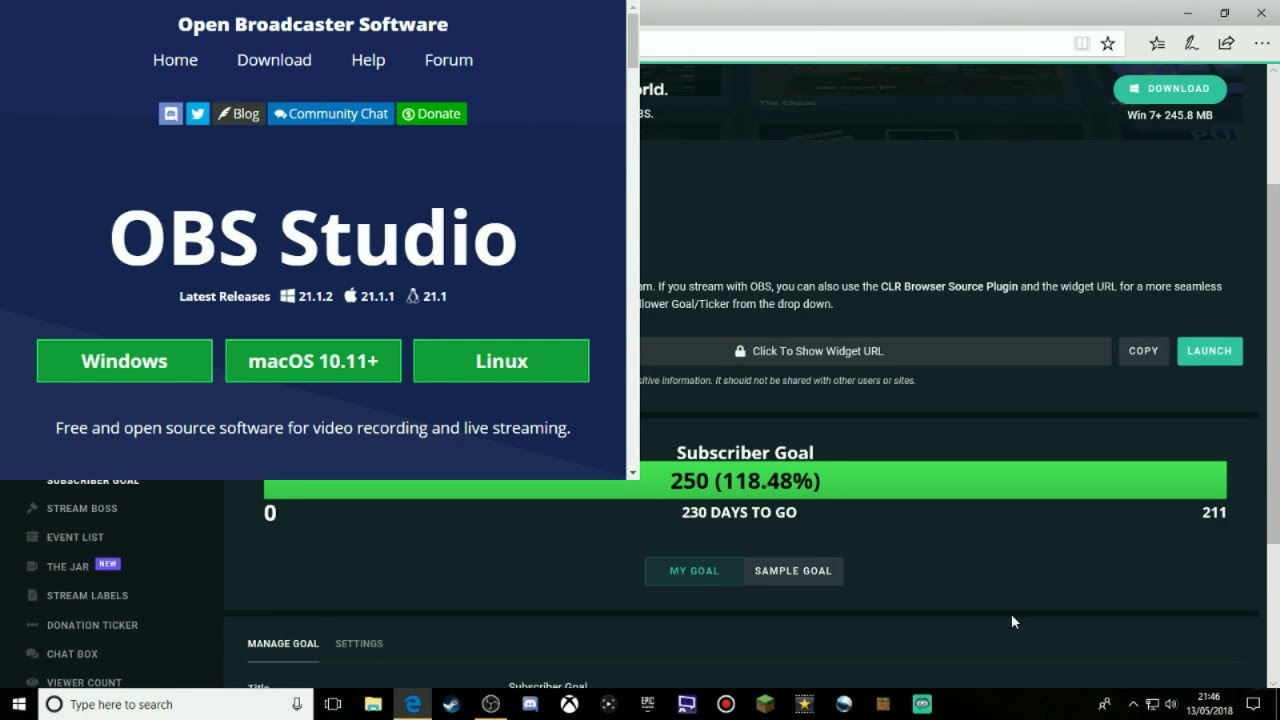
Task: Open the Twitter icon link on OBS page
Action: click(x=198, y=114)
